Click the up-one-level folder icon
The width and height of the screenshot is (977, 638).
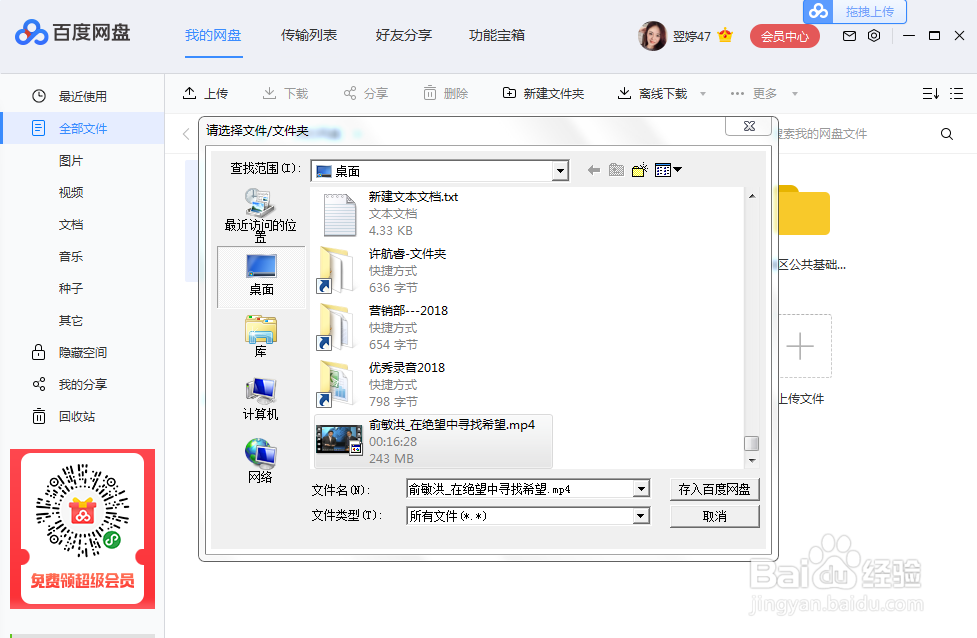pyautogui.click(x=616, y=170)
